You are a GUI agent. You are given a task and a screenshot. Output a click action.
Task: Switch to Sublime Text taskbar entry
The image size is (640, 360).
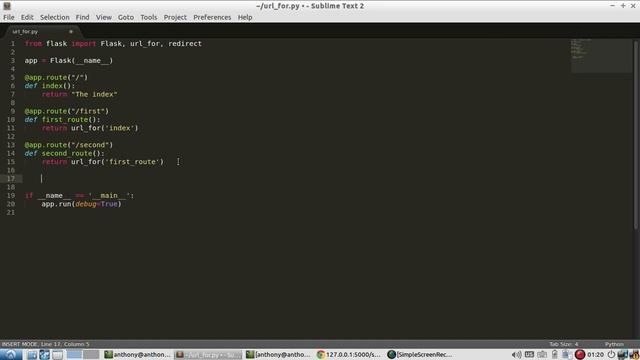209,354
